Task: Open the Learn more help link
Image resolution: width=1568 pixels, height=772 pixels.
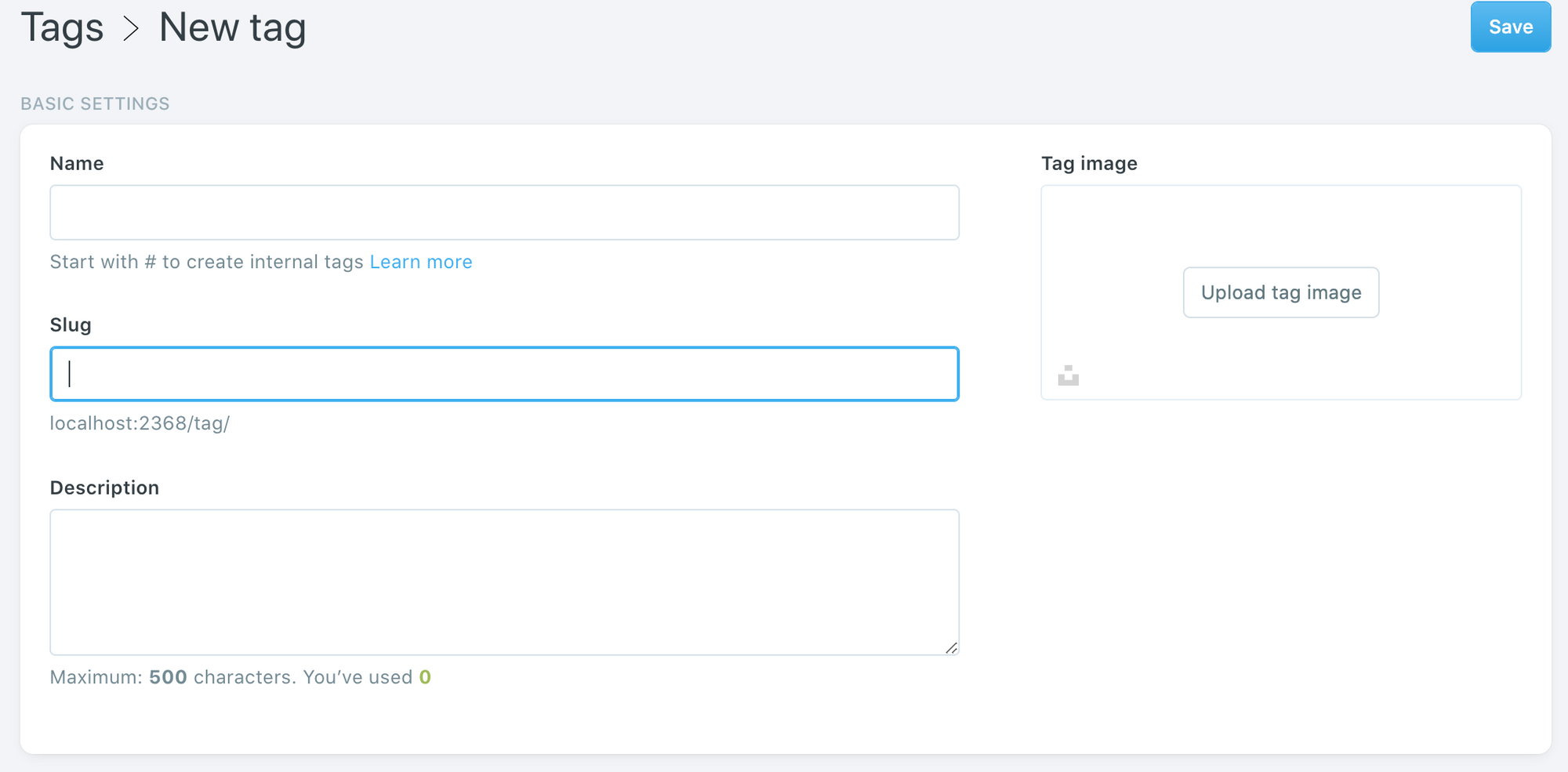Action: click(x=421, y=262)
